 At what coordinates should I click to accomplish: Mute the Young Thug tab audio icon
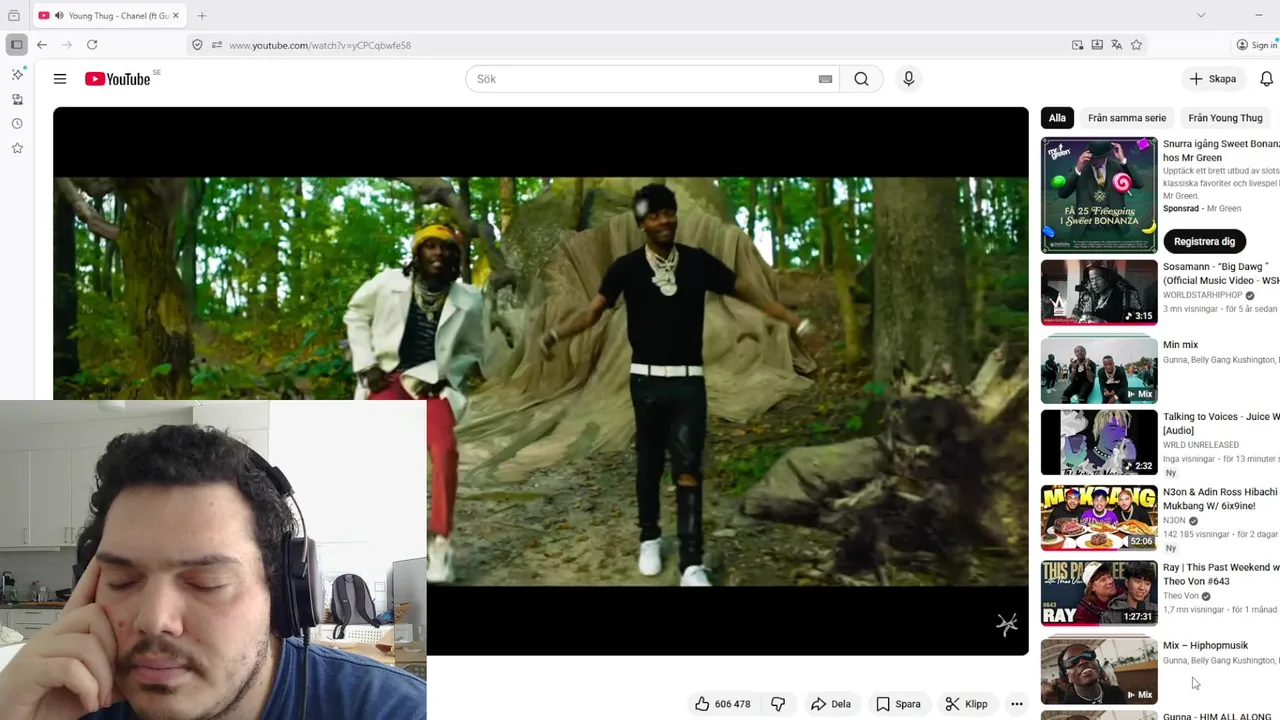point(59,15)
